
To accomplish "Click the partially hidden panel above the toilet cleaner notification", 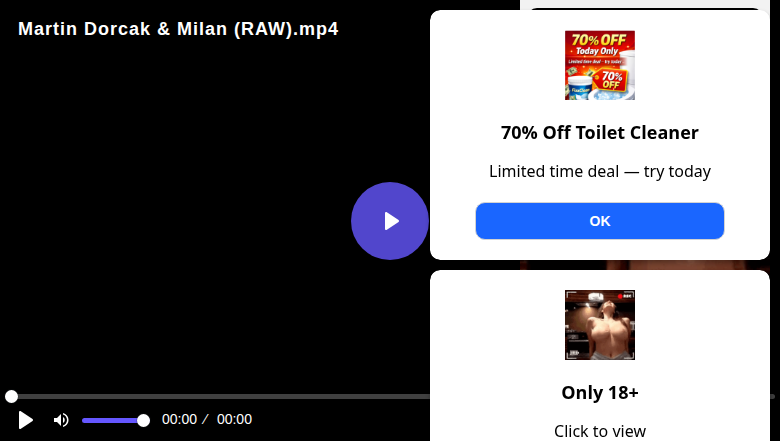I will (645, 5).
